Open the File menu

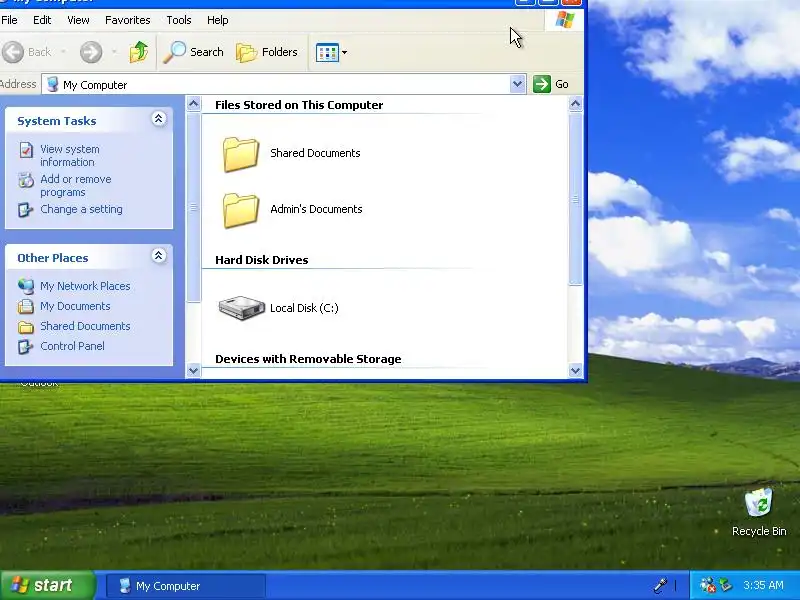click(9, 20)
